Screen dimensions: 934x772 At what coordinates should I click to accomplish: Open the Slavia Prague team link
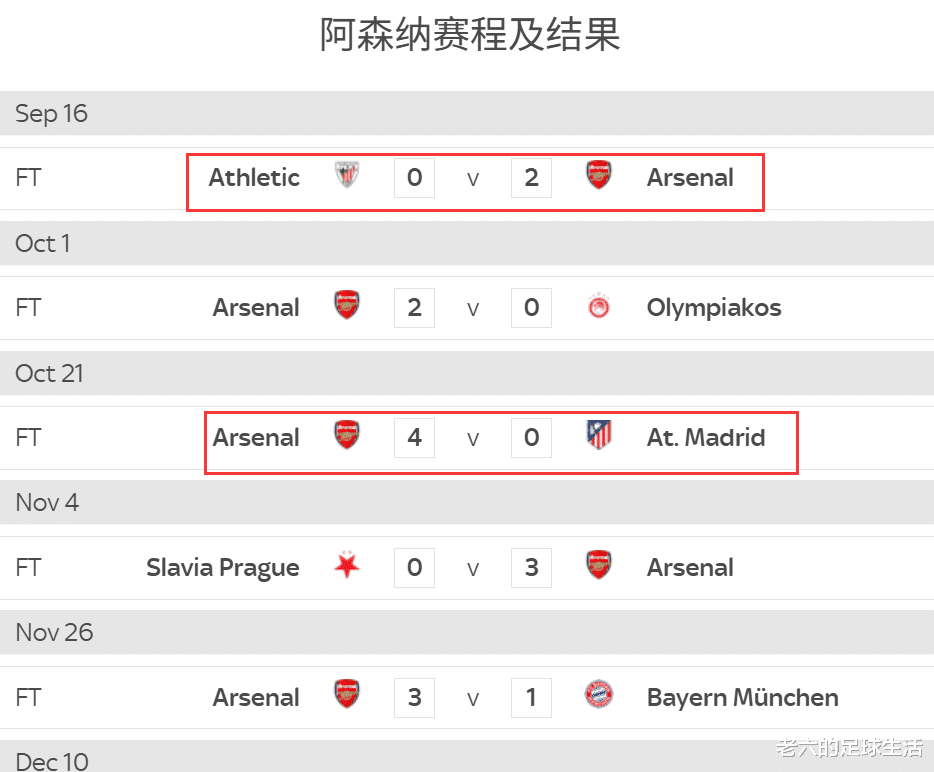[x=223, y=567]
